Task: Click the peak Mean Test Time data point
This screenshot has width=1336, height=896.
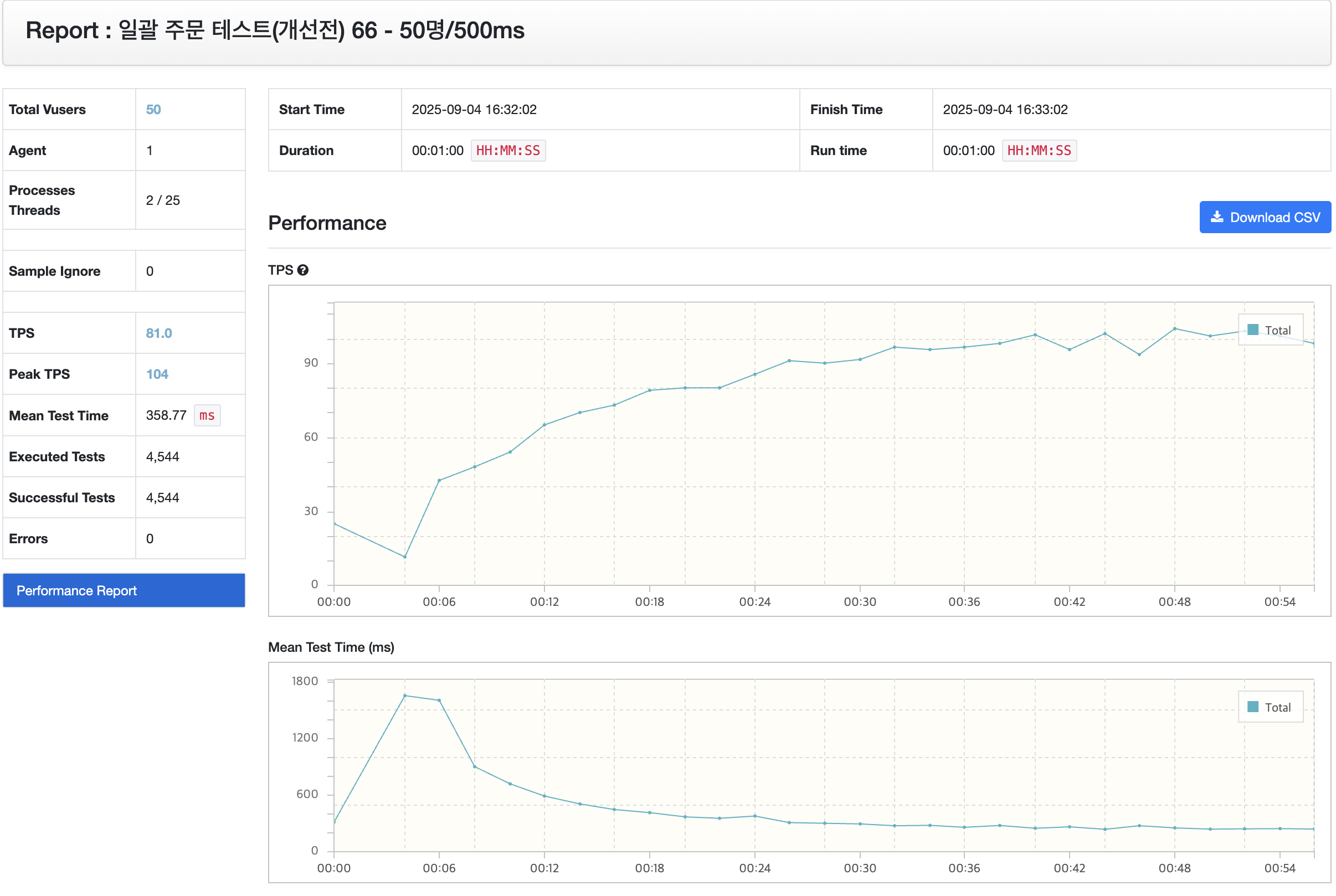Action: click(x=404, y=696)
